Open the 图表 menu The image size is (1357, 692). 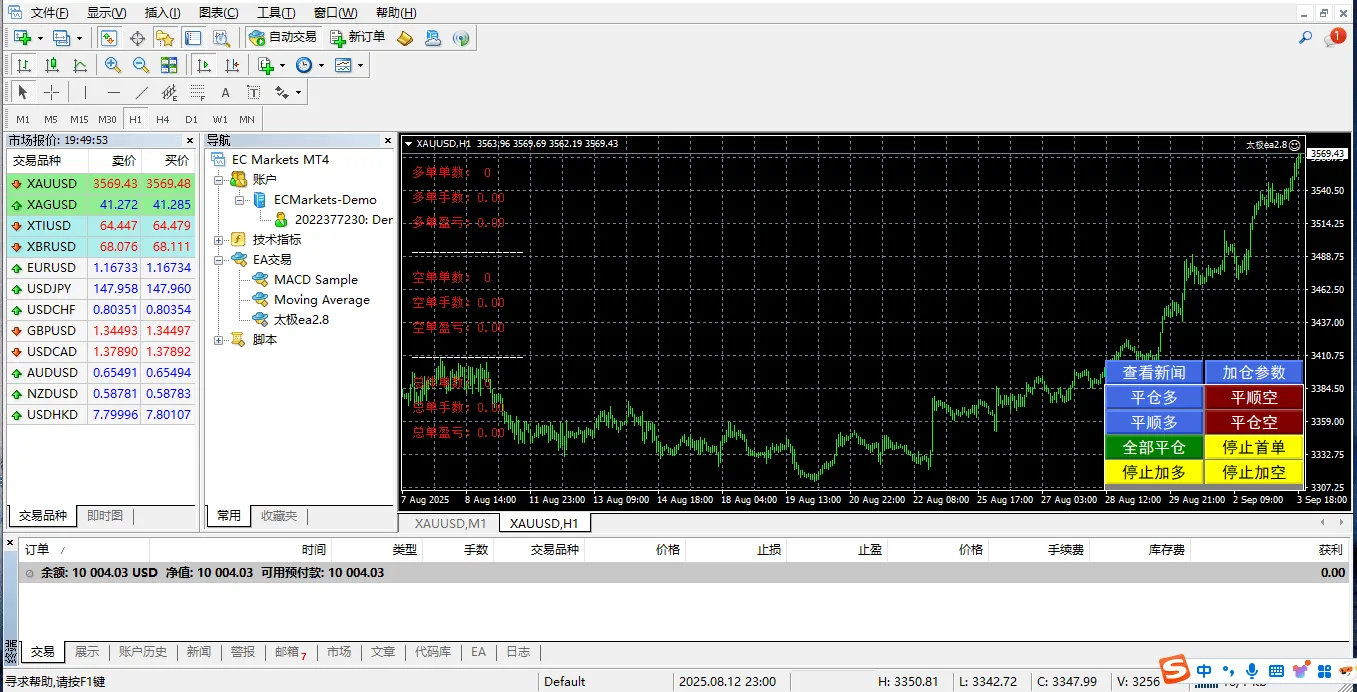tap(218, 13)
